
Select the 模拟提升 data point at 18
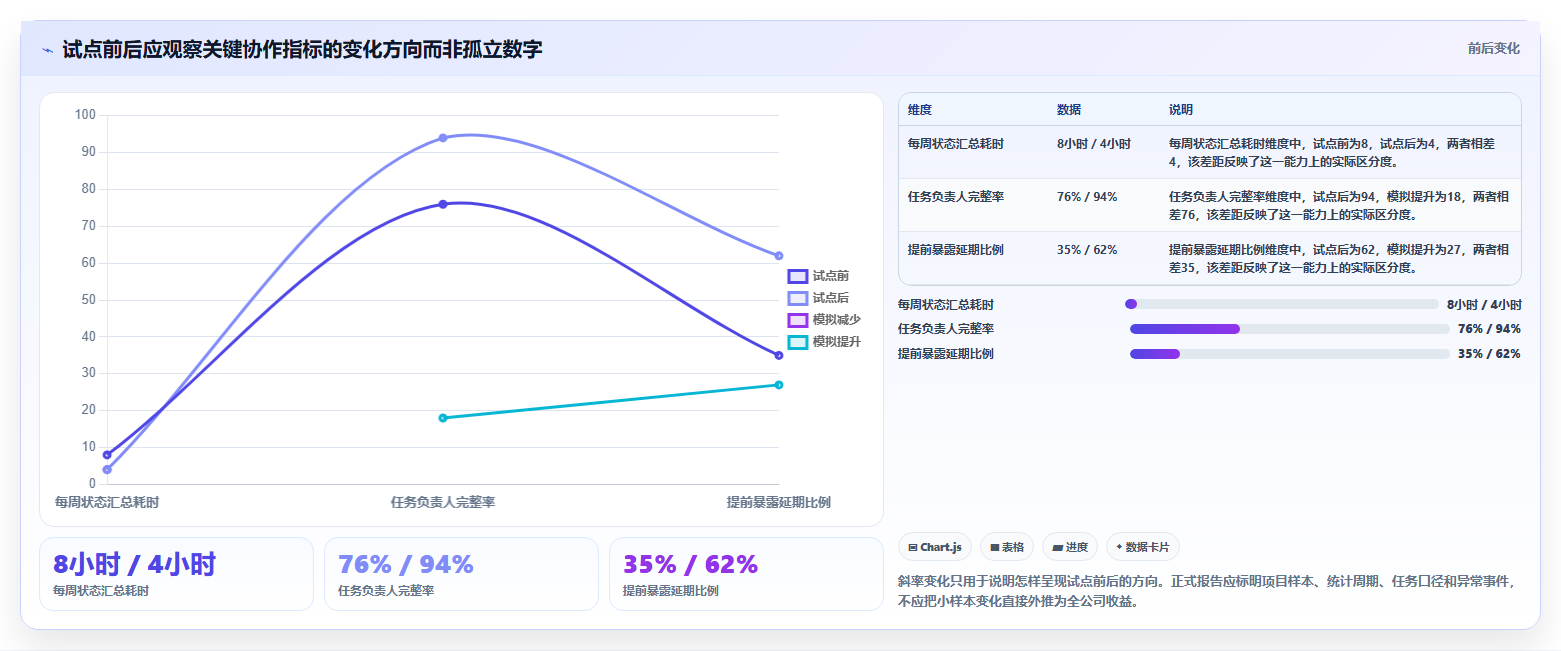pos(443,418)
